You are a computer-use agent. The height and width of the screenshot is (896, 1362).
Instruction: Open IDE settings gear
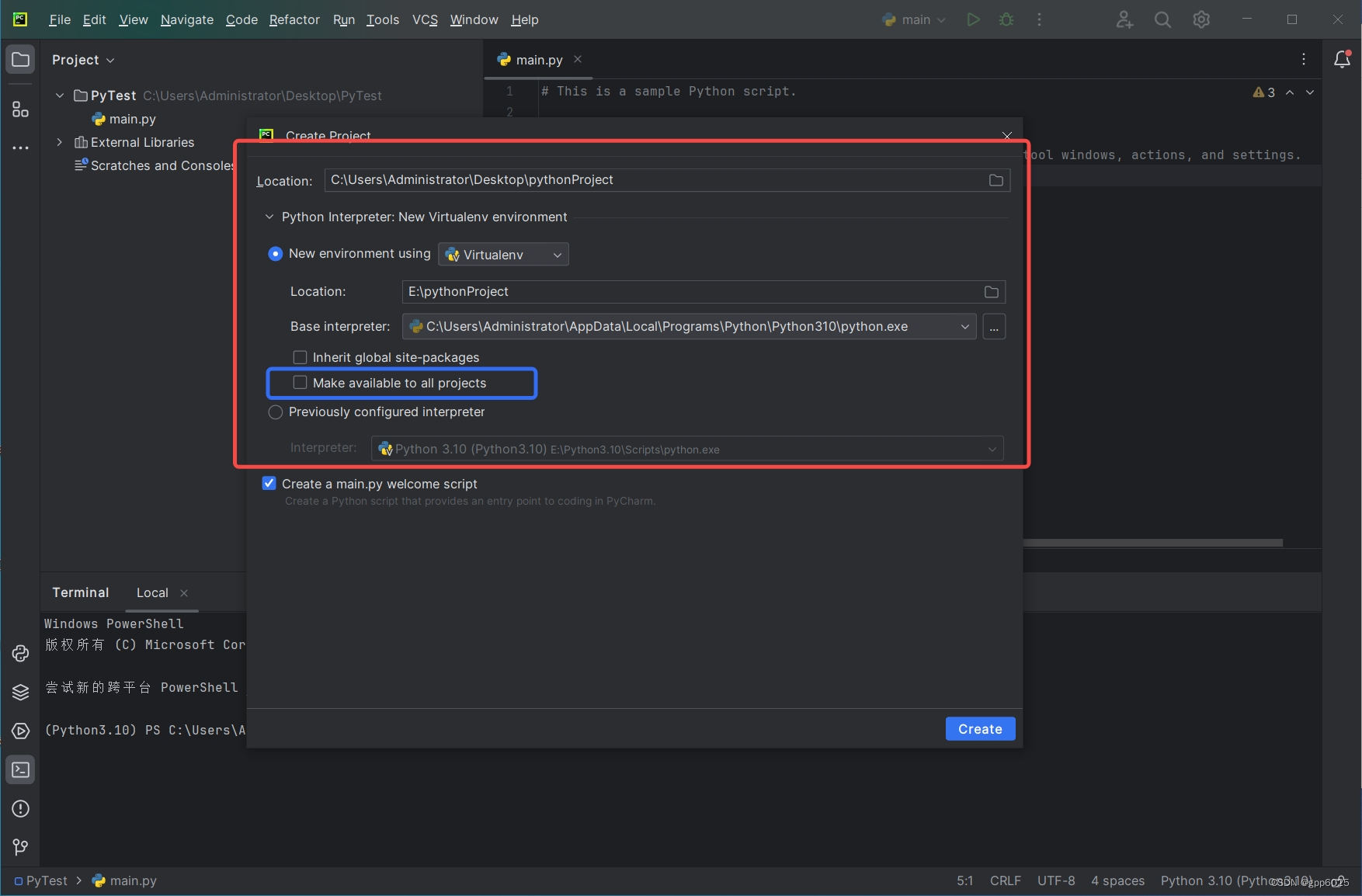[x=1201, y=19]
